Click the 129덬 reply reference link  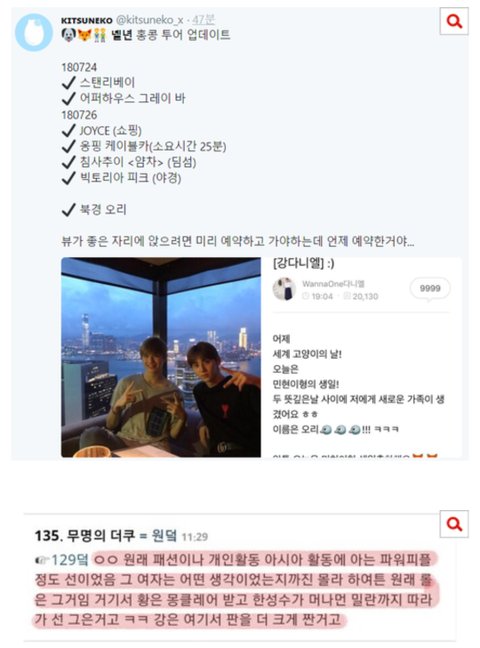(x=69, y=560)
